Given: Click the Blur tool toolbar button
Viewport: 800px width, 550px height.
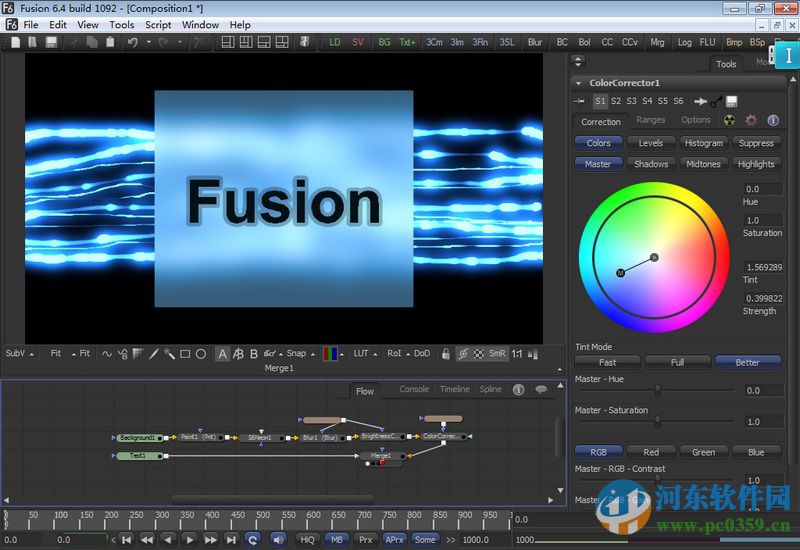Looking at the screenshot, I should pyautogui.click(x=535, y=42).
